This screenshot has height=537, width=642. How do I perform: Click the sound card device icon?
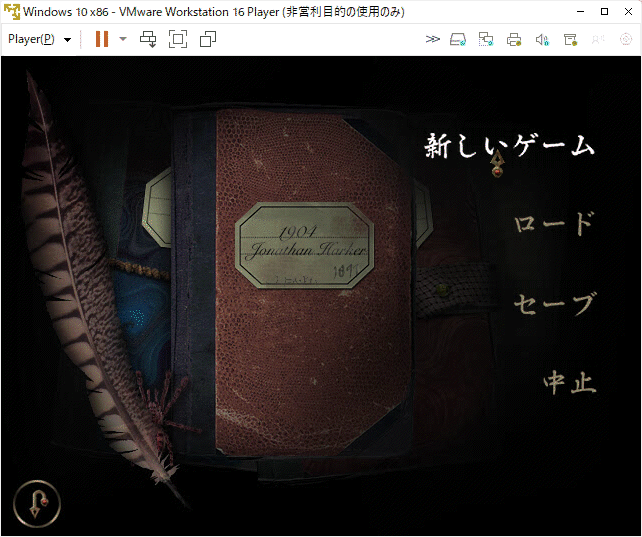tap(542, 39)
